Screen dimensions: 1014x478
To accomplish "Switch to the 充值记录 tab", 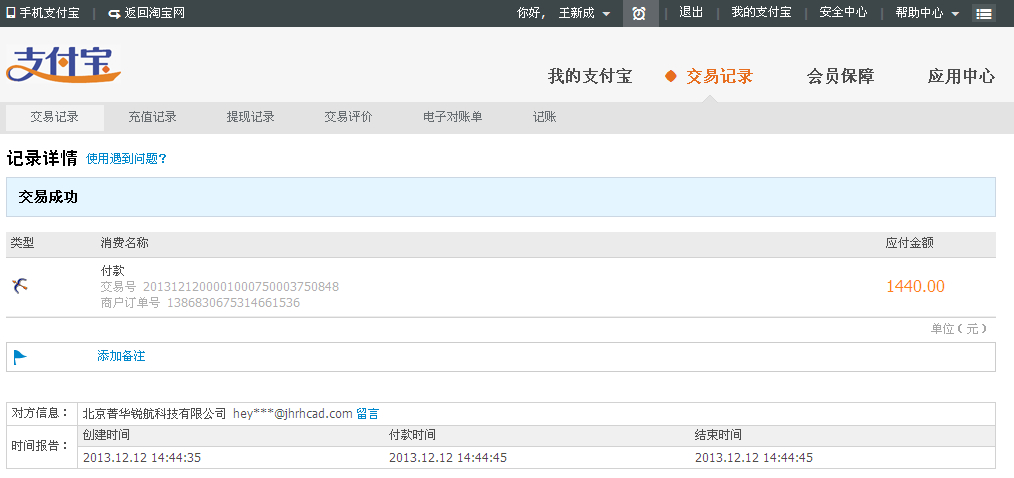I will [152, 117].
